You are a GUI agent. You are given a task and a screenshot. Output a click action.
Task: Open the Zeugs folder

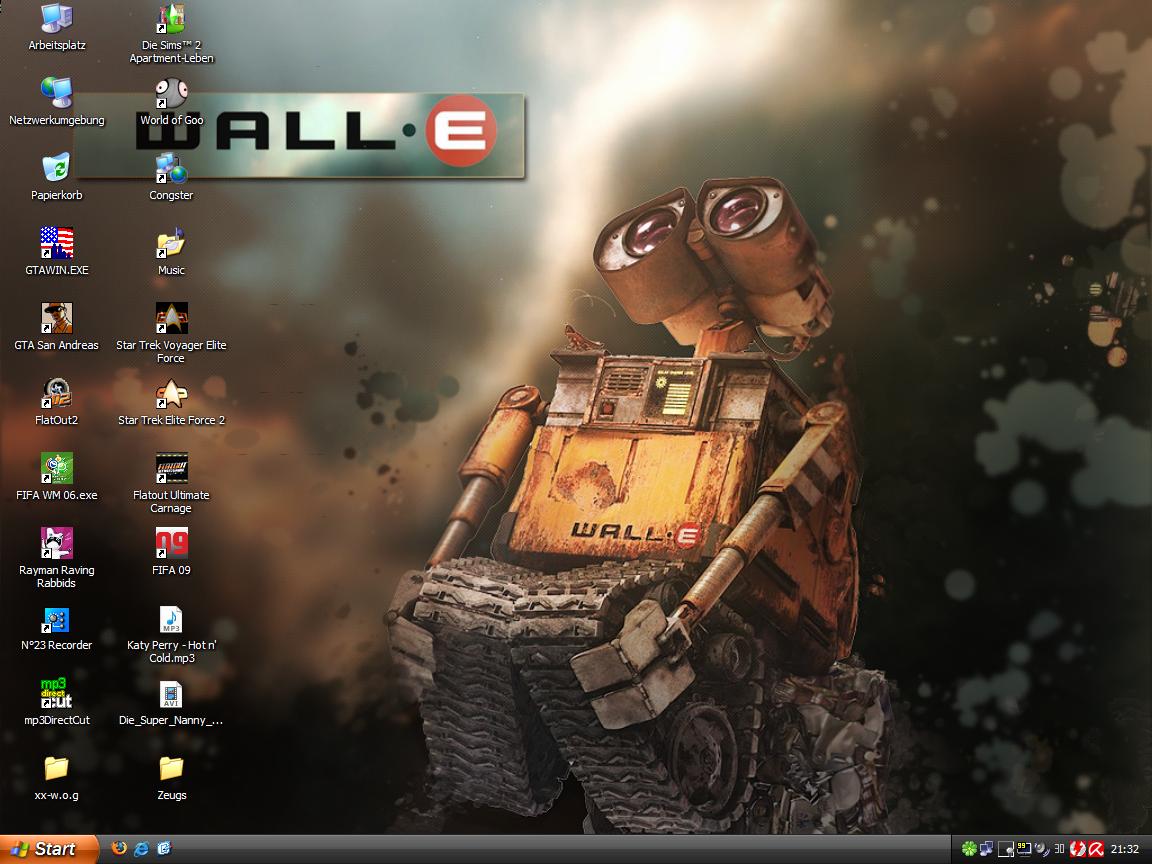pyautogui.click(x=171, y=769)
